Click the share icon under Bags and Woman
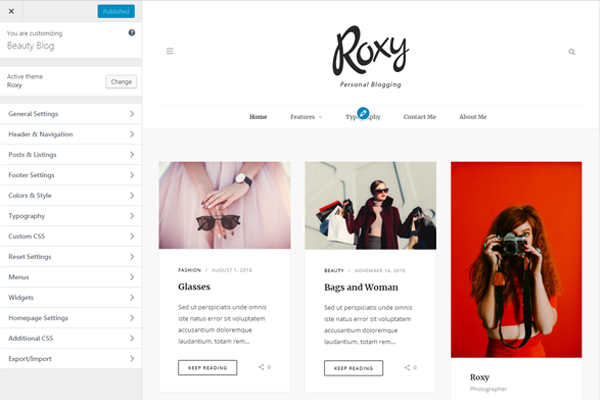This screenshot has height=400, width=600. click(407, 367)
